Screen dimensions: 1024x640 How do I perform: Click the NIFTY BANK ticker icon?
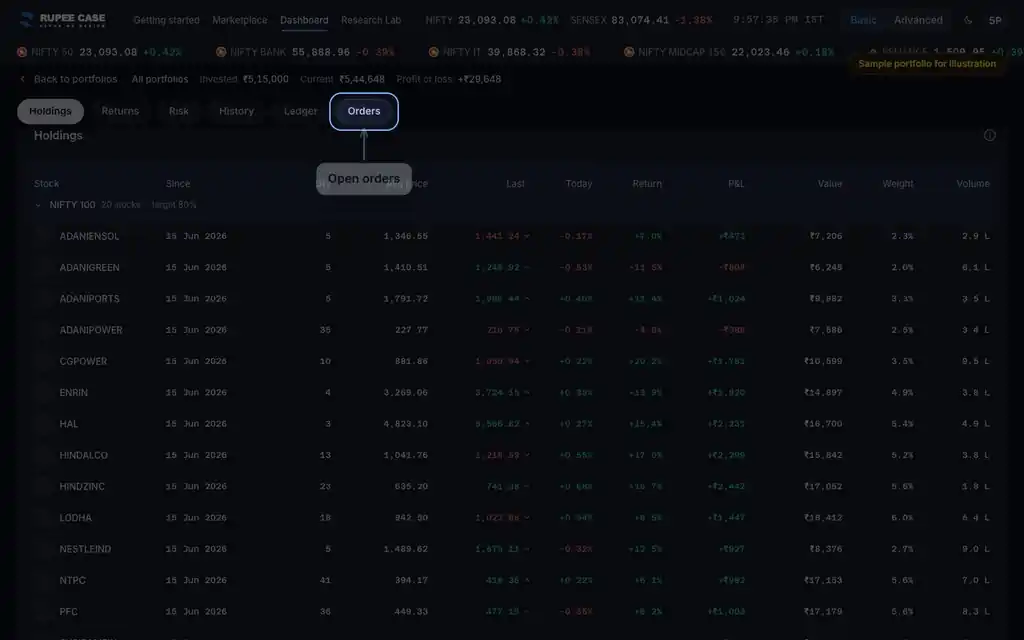click(221, 52)
